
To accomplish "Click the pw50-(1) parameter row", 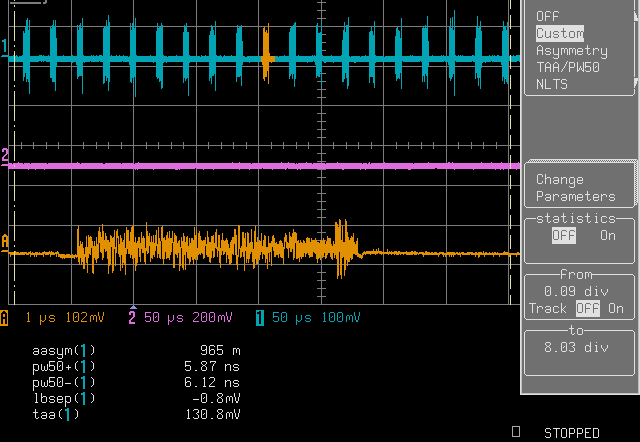I will (x=136, y=382).
